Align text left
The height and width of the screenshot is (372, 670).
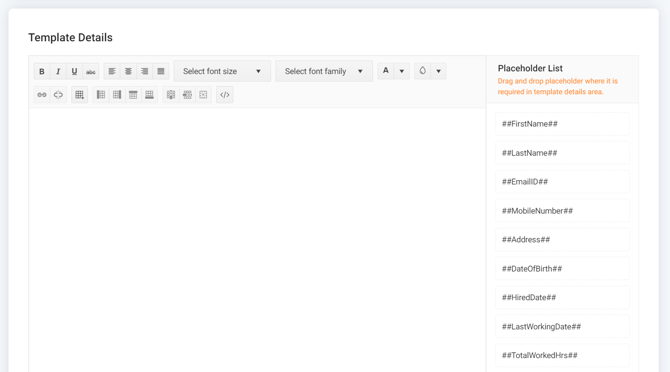coord(112,71)
